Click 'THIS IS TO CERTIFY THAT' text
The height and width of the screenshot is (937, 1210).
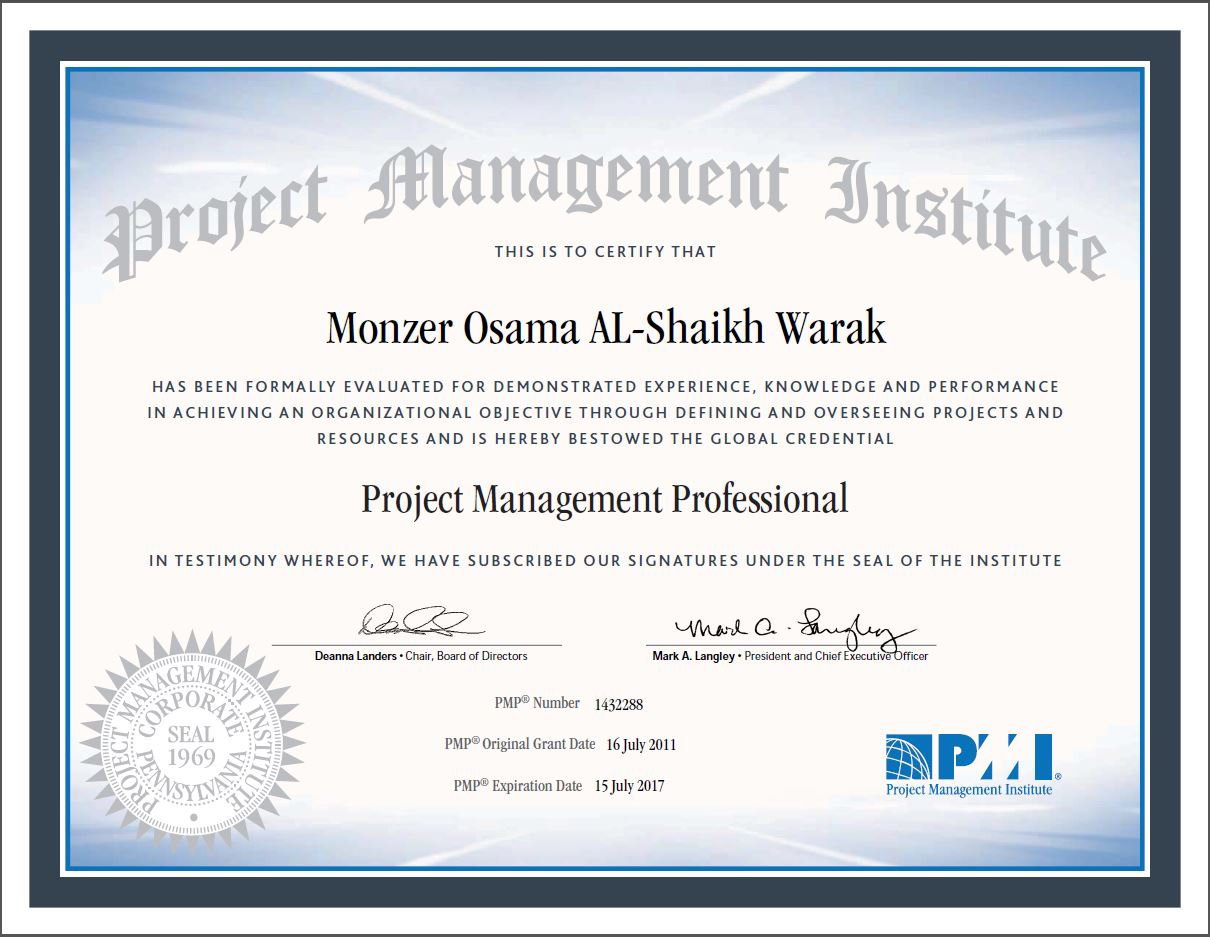605,252
